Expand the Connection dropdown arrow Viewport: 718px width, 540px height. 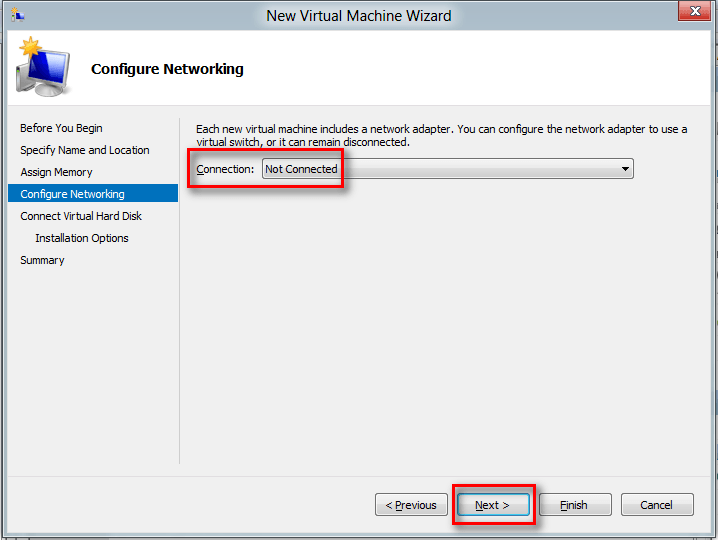point(625,169)
